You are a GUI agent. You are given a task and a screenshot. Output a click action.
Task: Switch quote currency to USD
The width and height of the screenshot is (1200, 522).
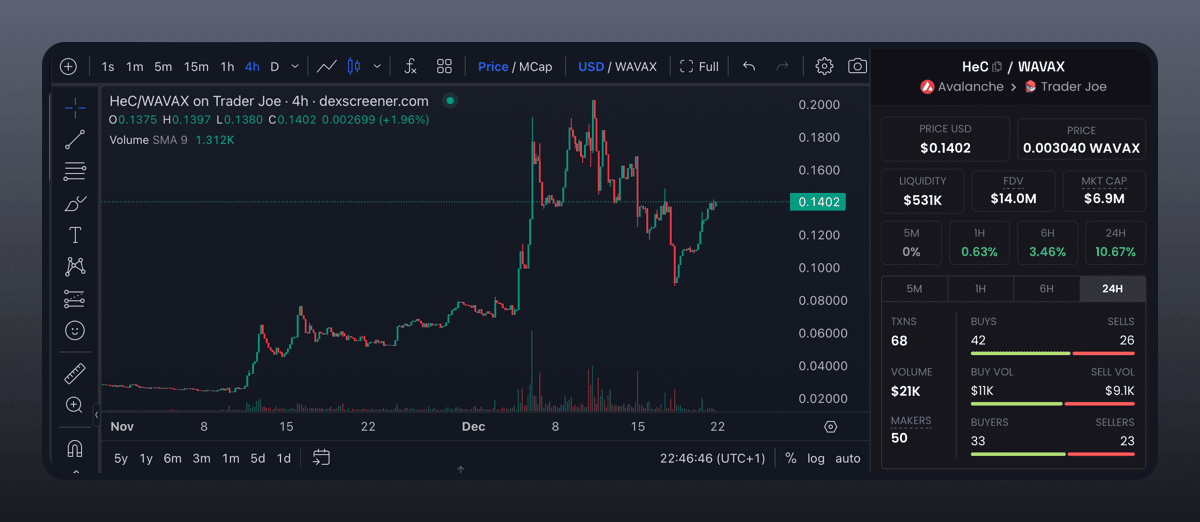click(x=591, y=67)
